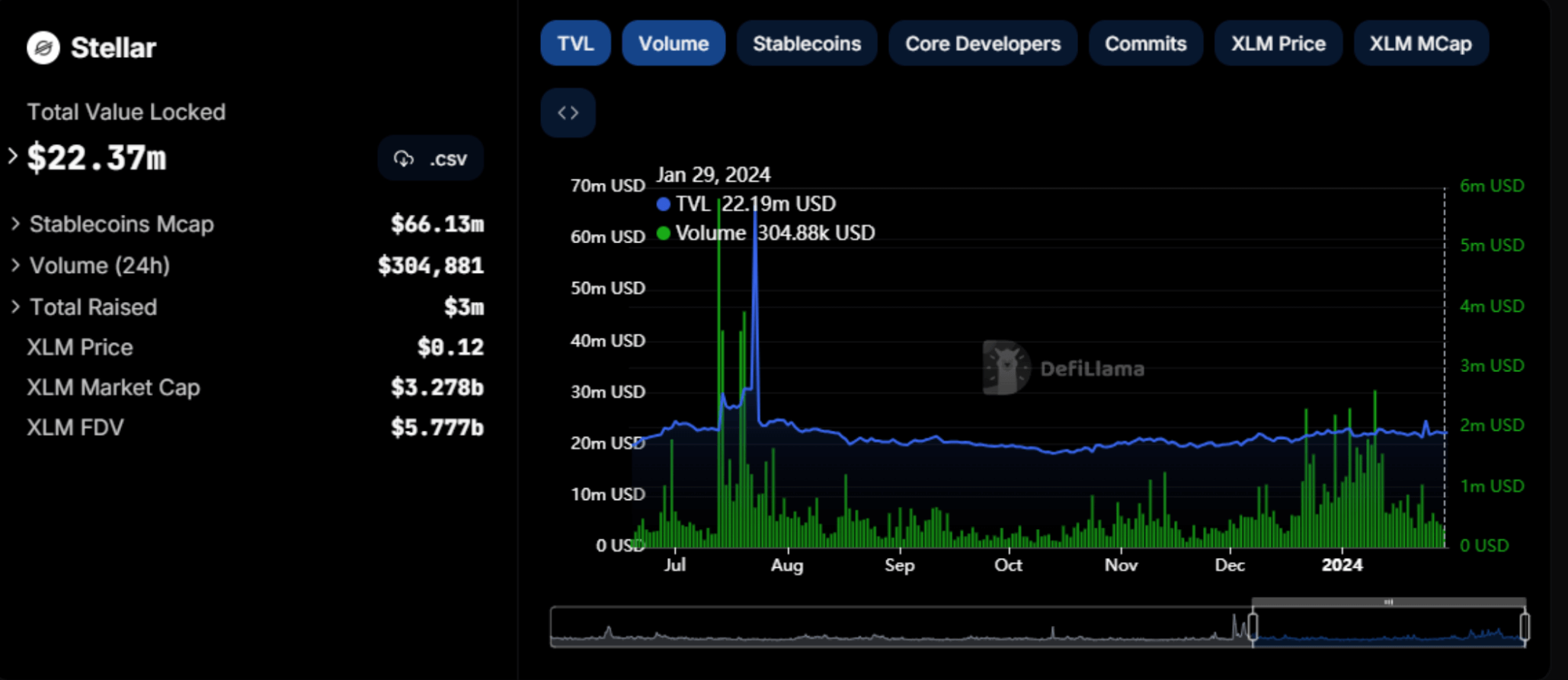Screen dimensions: 1568x680
Task: Enable the Commits chart series
Action: click(x=1146, y=43)
